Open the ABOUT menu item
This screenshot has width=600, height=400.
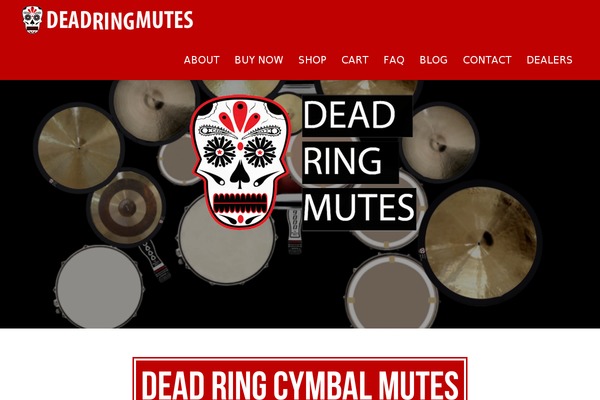coord(202,60)
